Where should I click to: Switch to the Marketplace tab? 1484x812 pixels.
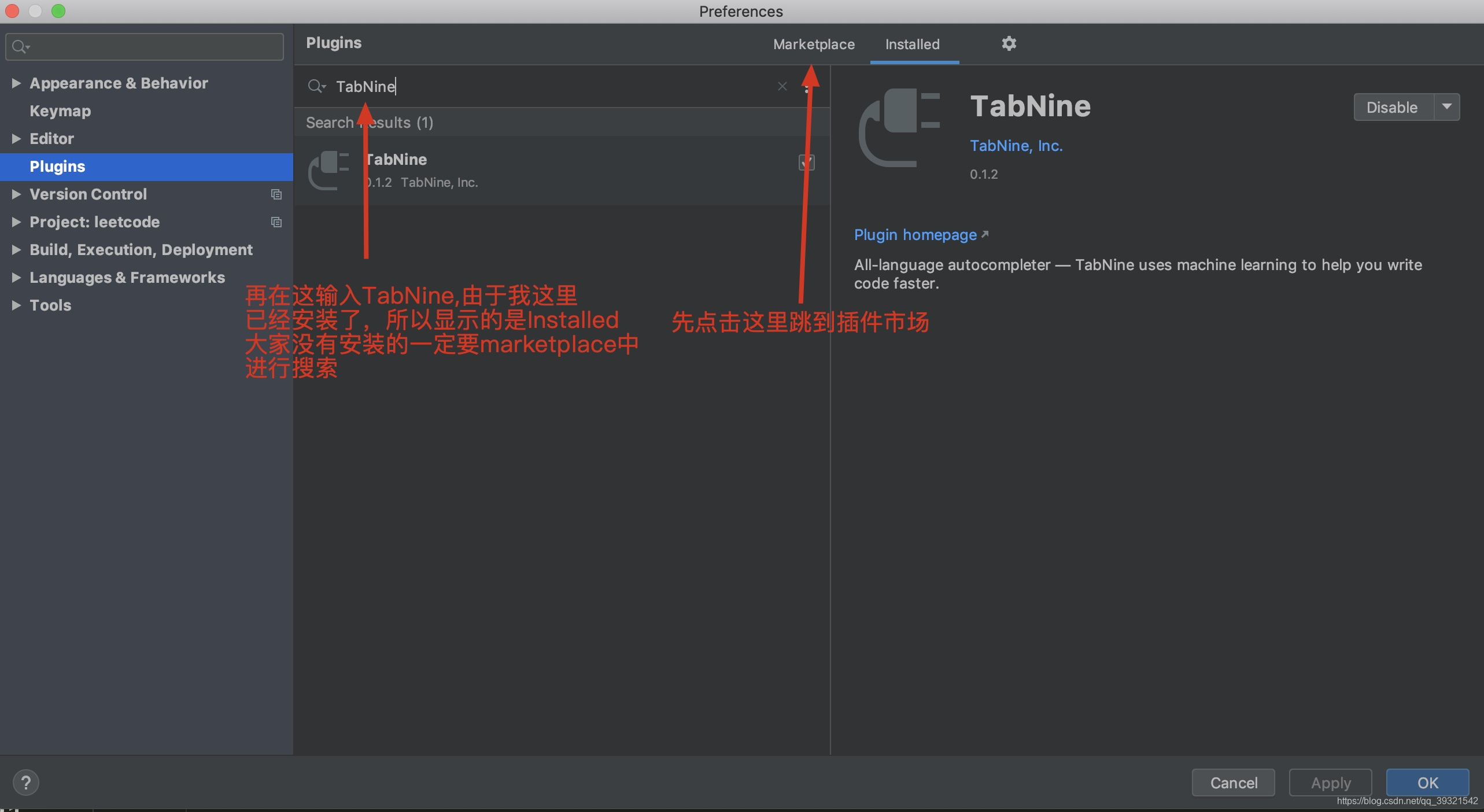point(813,45)
